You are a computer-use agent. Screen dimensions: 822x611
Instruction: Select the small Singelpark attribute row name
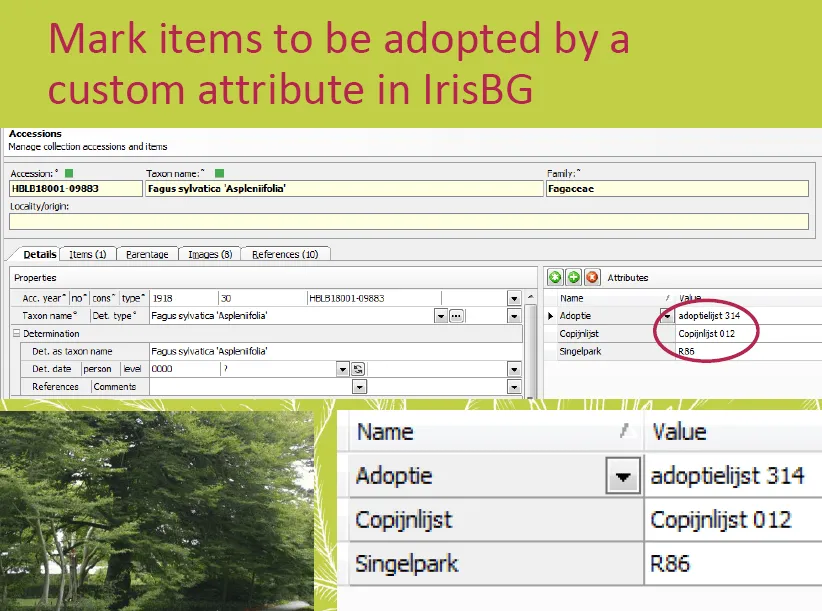[x=580, y=351]
